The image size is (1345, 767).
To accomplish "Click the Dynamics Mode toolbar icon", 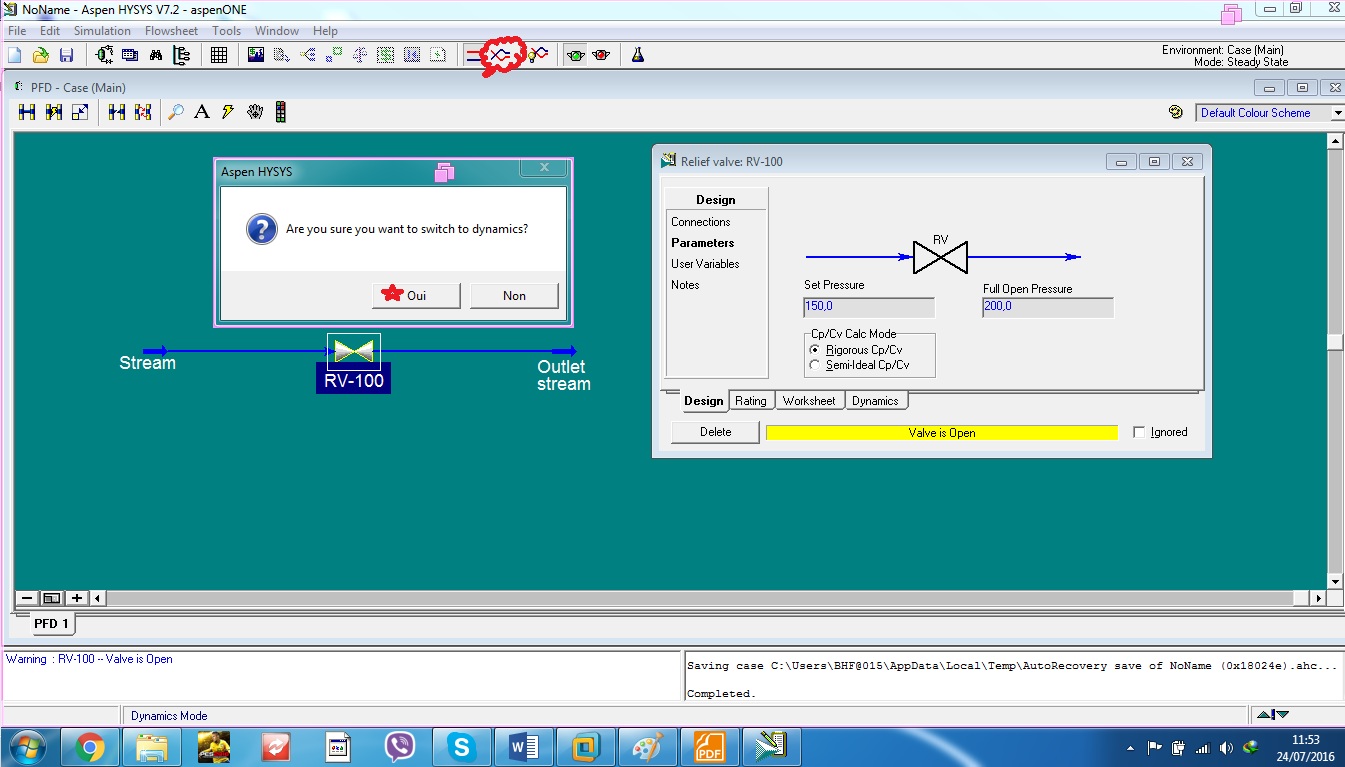I will 502,55.
